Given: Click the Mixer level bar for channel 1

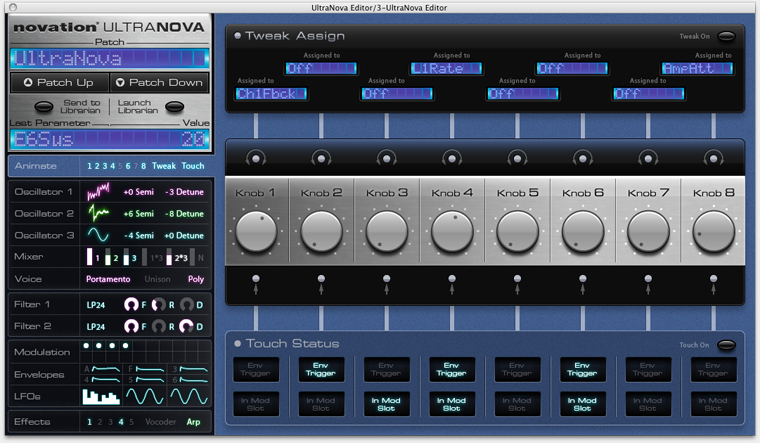Looking at the screenshot, I should coord(90,256).
